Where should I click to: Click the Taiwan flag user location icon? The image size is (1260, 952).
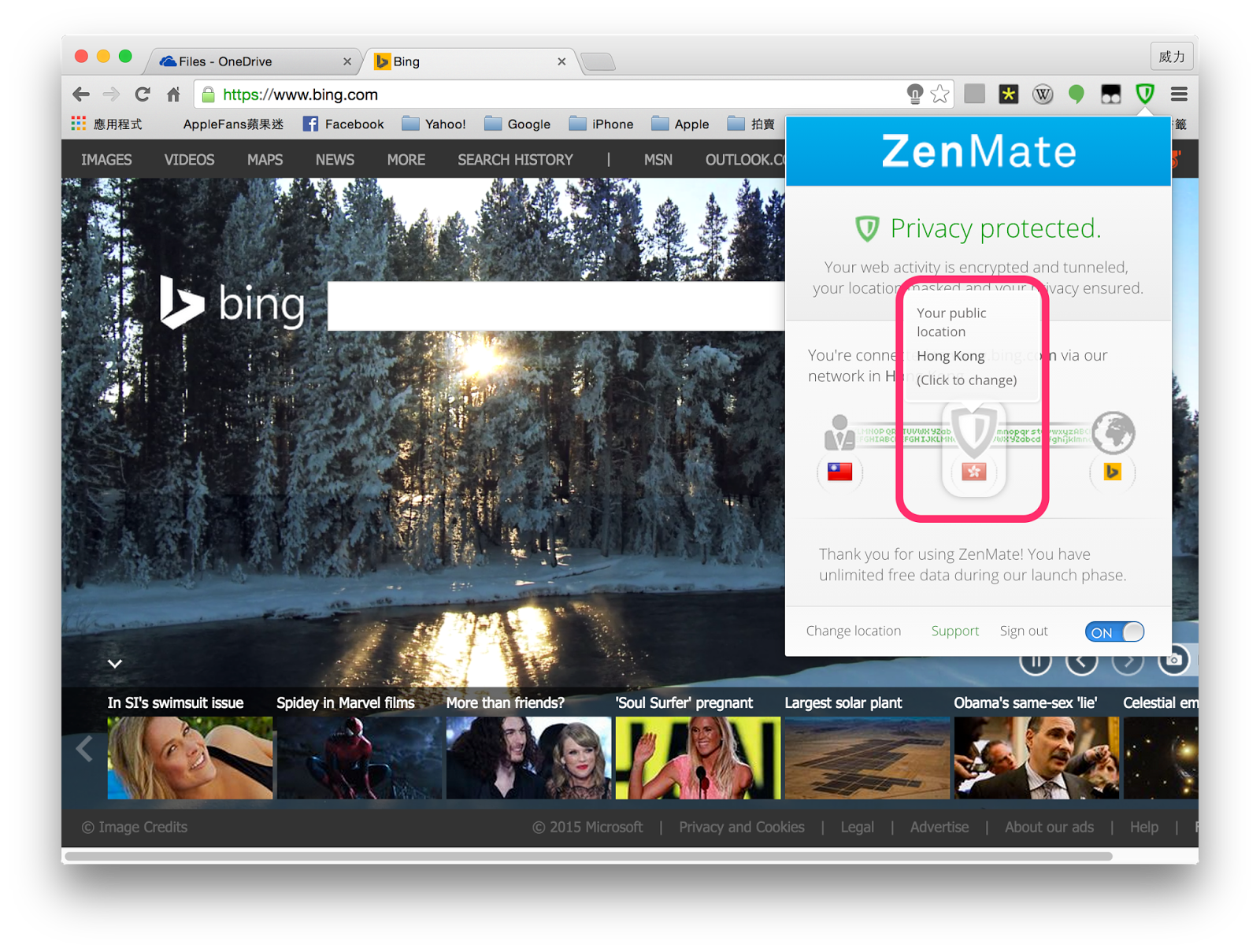pos(839,472)
